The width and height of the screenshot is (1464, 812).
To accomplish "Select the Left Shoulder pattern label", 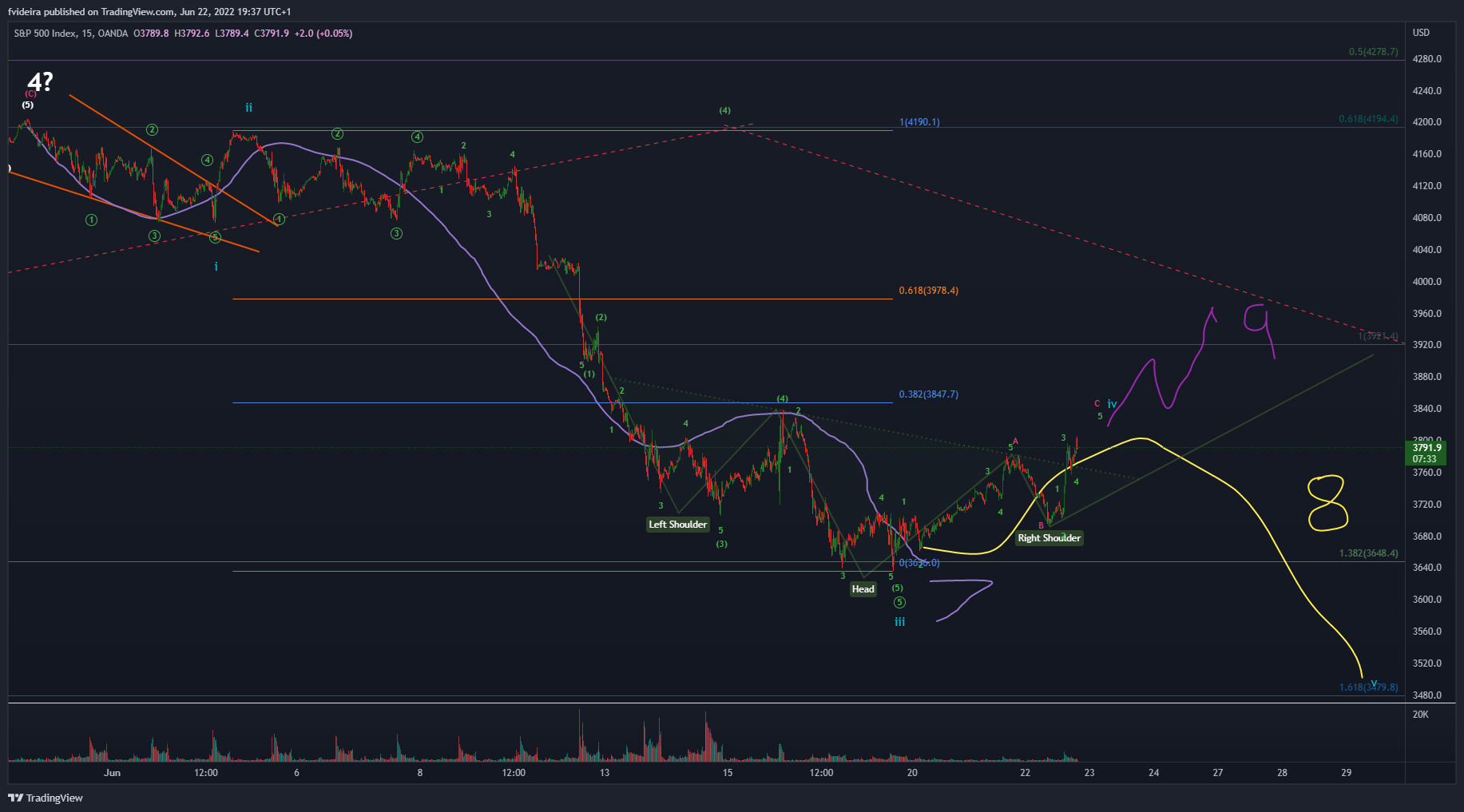I will (677, 525).
